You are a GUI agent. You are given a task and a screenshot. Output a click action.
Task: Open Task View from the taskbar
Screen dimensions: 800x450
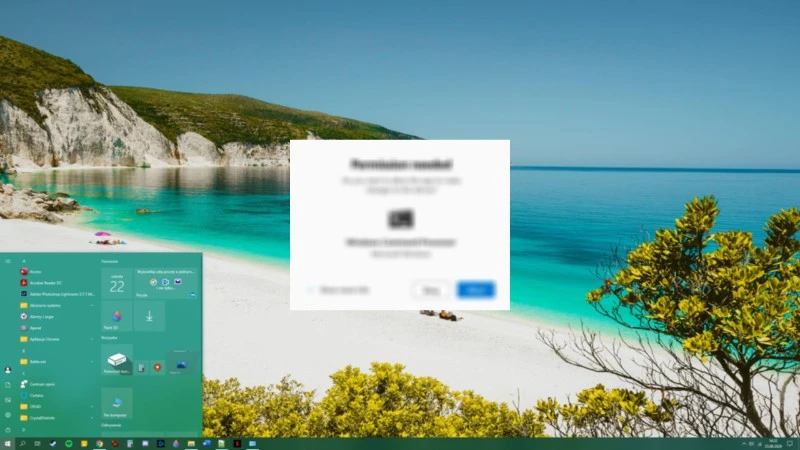[38, 444]
